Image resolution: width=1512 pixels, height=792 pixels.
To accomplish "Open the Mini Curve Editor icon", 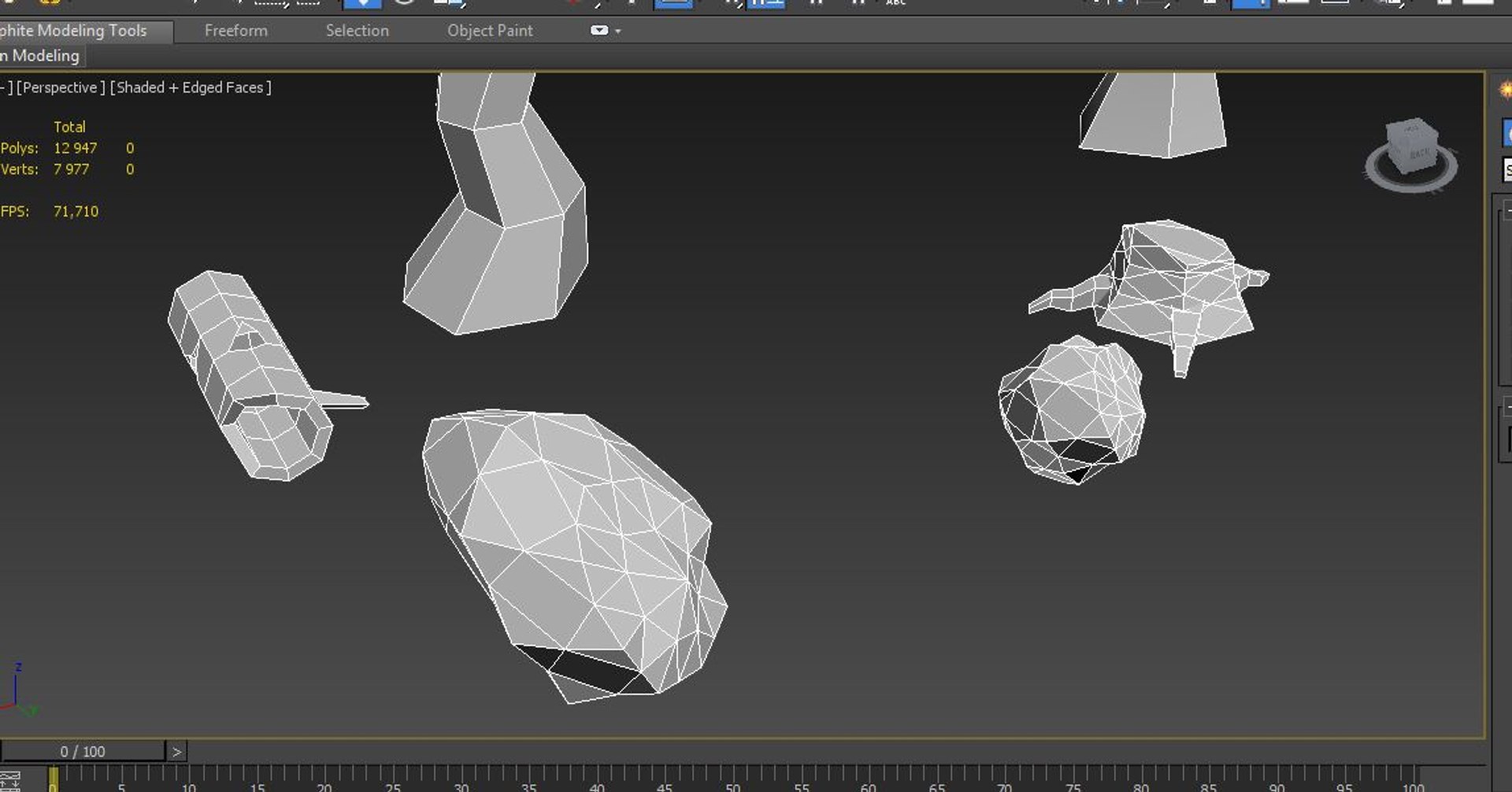I will (10, 779).
